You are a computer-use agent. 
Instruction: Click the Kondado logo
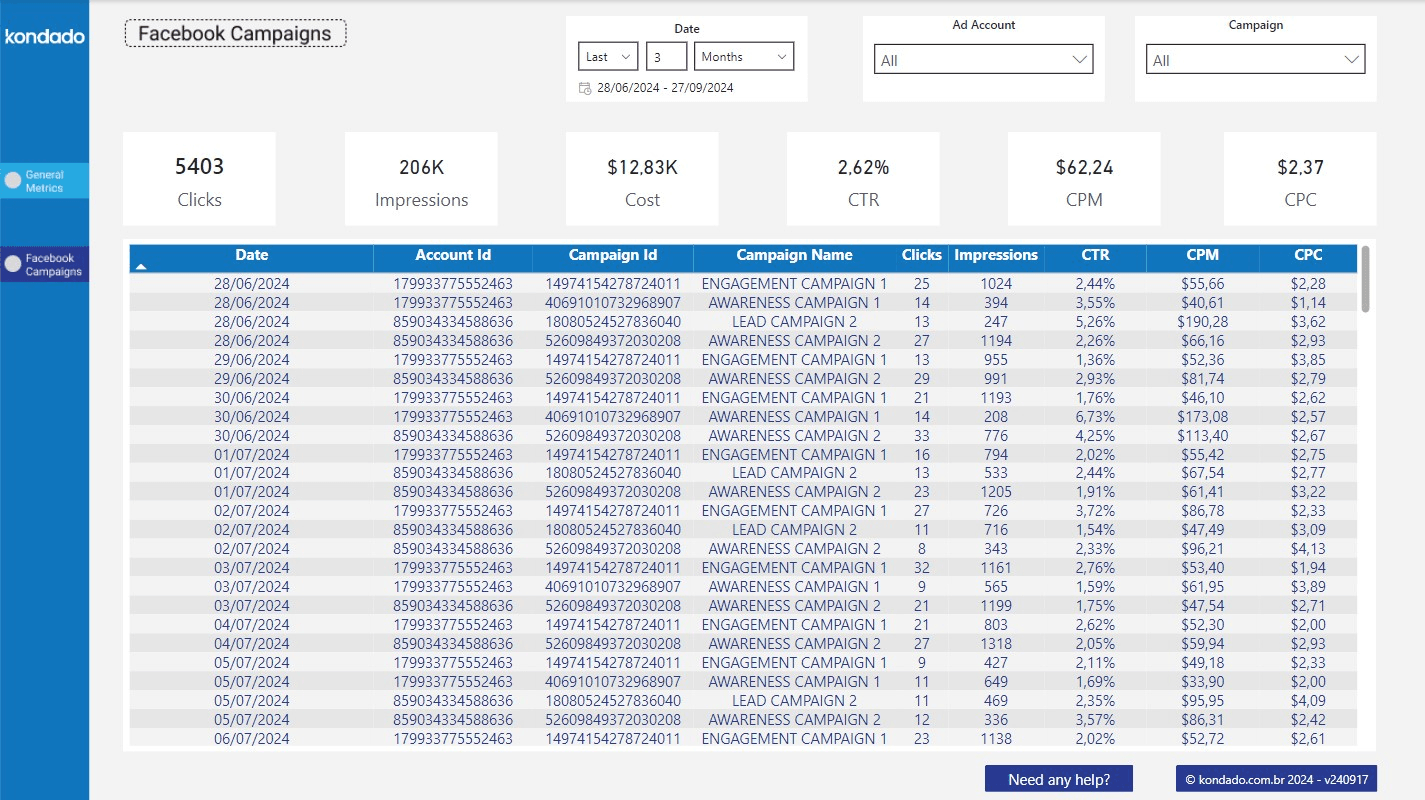[45, 37]
